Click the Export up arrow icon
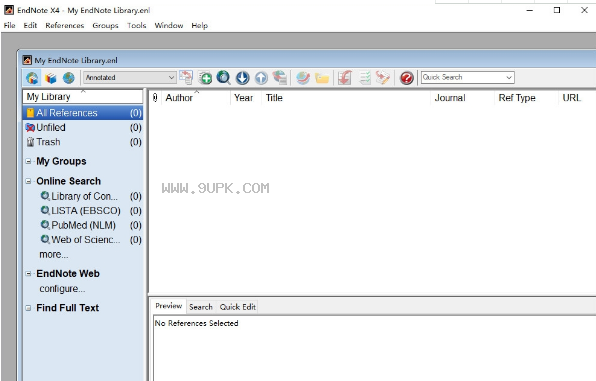The image size is (596, 381). click(261, 78)
